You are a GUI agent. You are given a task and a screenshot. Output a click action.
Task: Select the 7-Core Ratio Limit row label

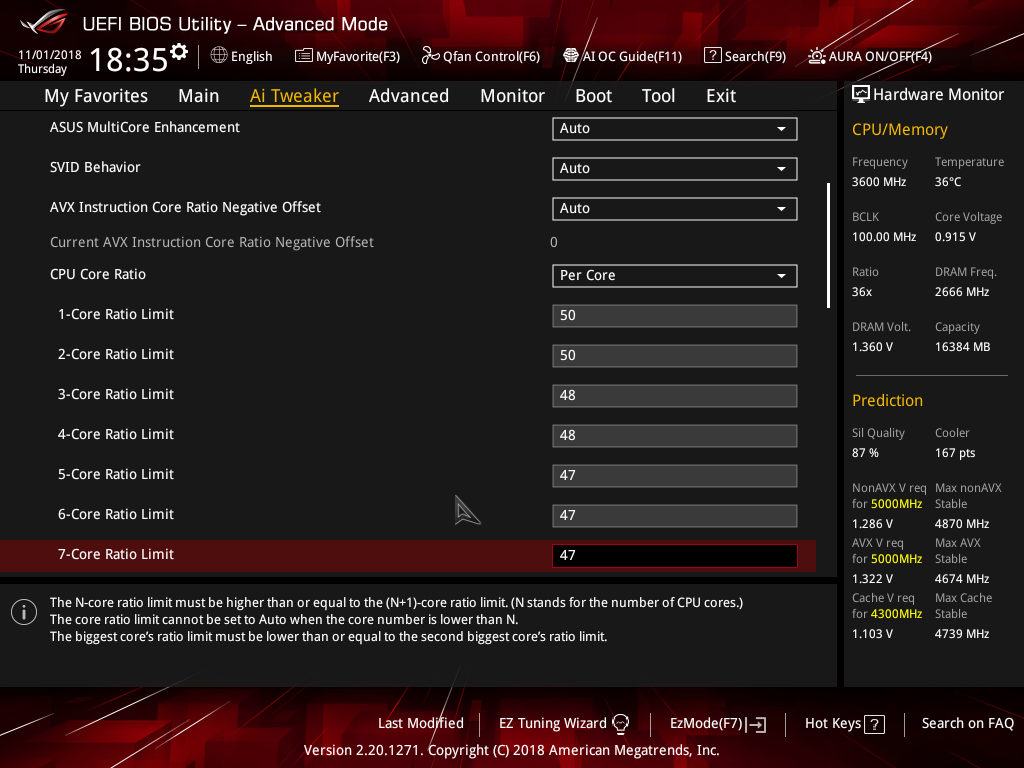coord(116,554)
